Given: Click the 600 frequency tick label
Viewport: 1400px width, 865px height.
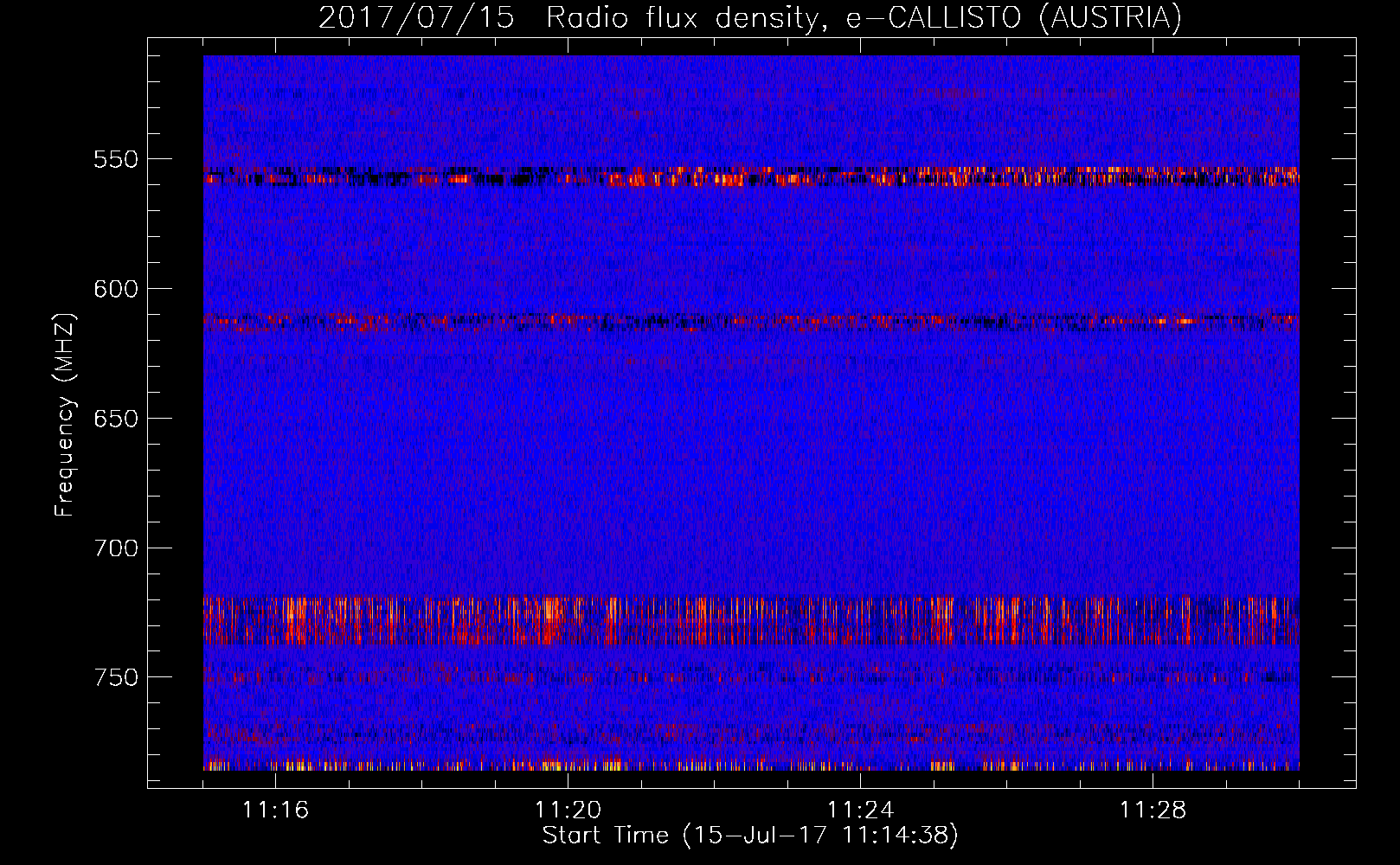Looking at the screenshot, I should (x=115, y=289).
